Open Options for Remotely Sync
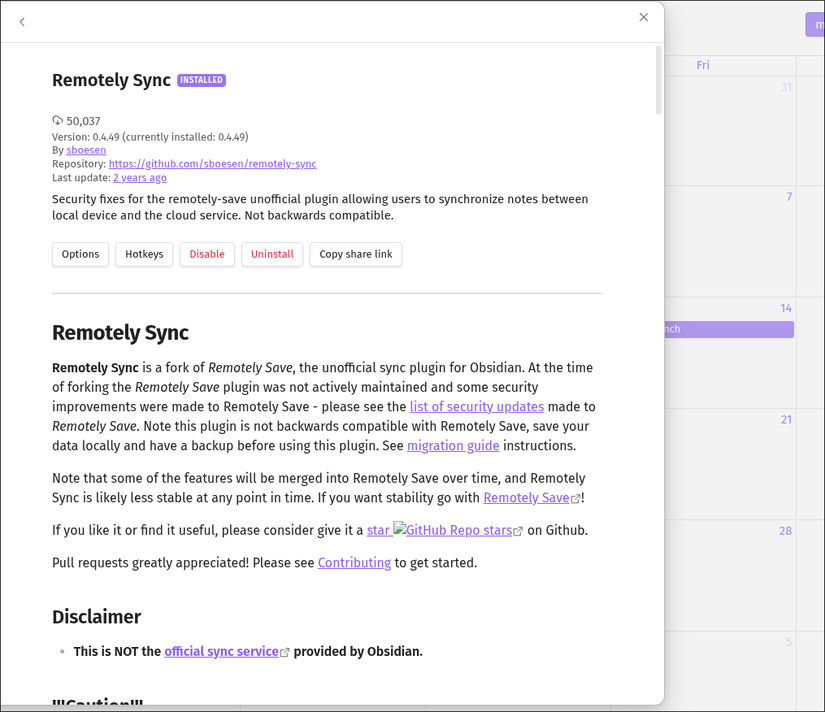Viewport: 825px width, 712px height. [x=81, y=254]
